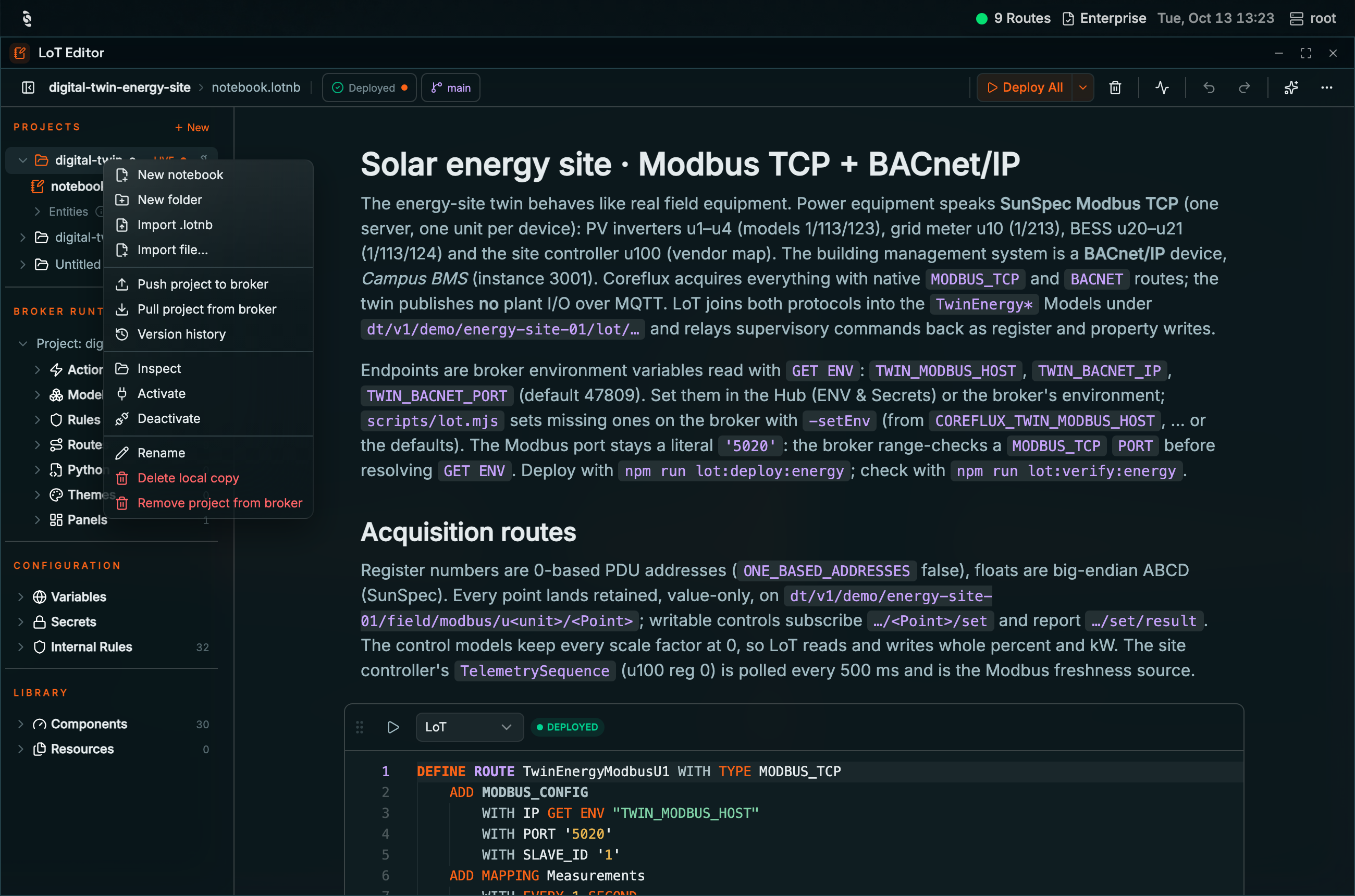This screenshot has height=896, width=1355.
Task: Select Import .lotnb menu entry
Action: pyautogui.click(x=208, y=225)
